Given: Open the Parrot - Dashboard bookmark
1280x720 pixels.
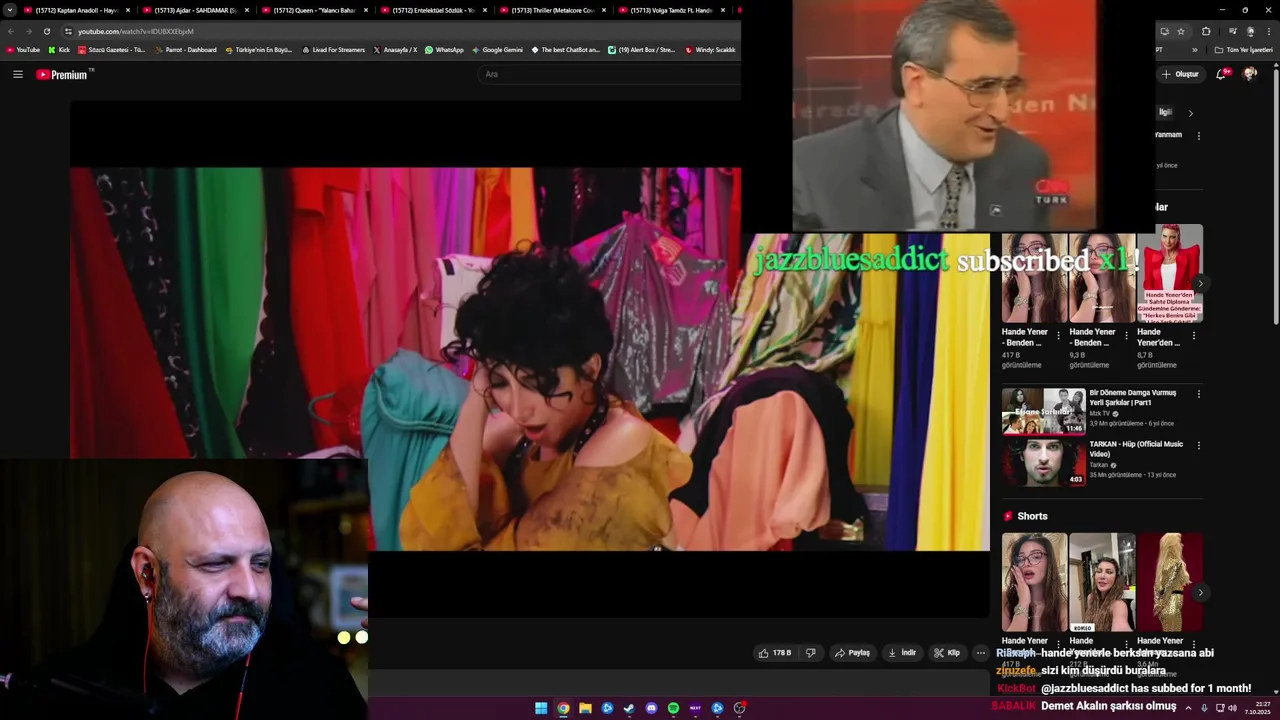Looking at the screenshot, I should click(x=185, y=49).
